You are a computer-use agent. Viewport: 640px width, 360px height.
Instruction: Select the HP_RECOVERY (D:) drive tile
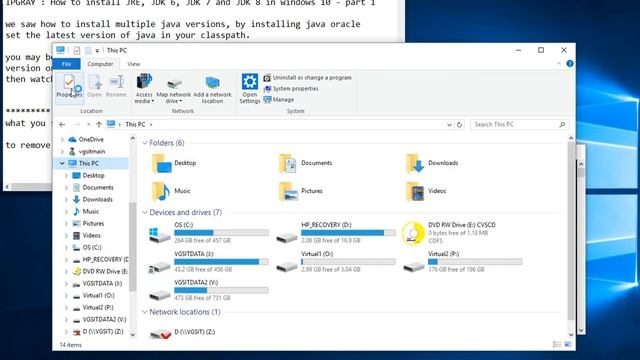click(x=336, y=233)
